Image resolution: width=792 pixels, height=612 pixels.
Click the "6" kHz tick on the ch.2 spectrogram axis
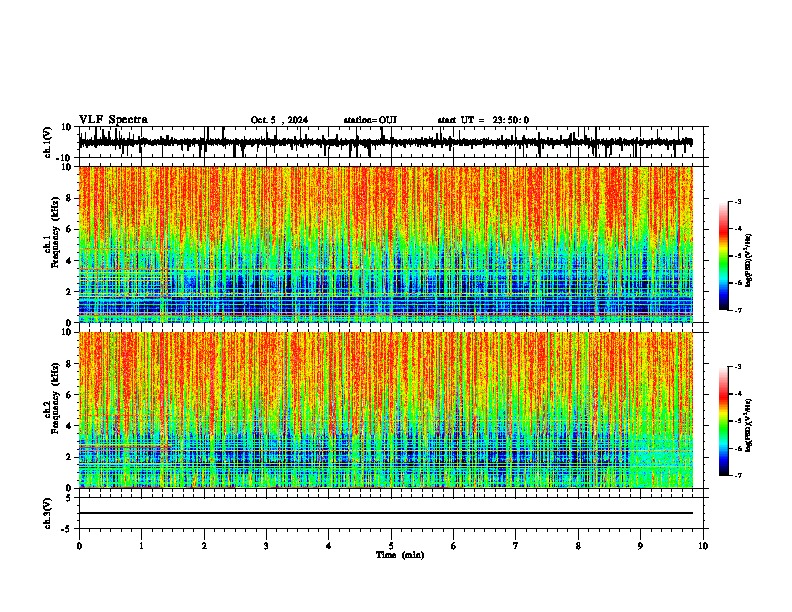coord(69,394)
